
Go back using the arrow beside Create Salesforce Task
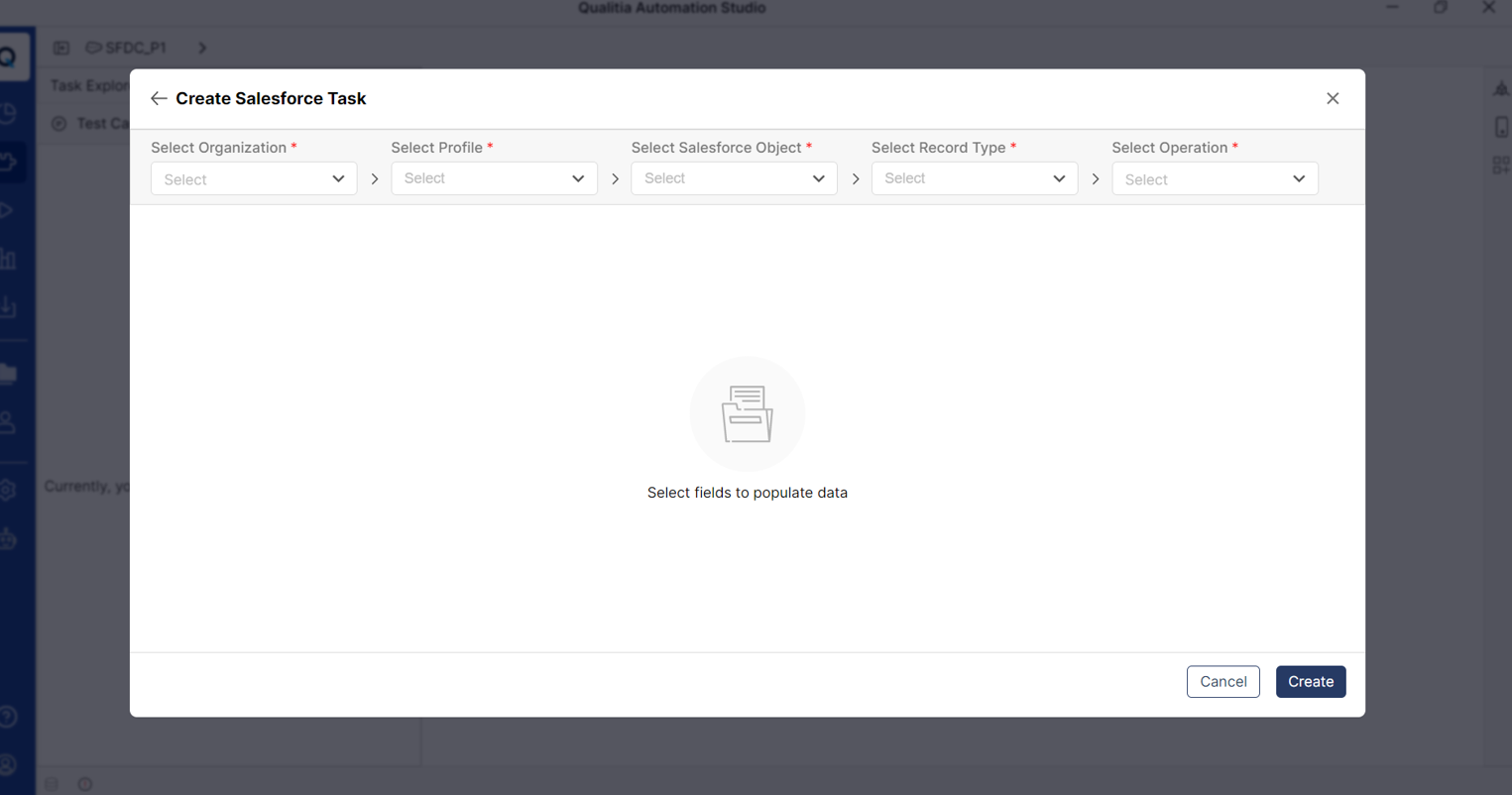(159, 98)
